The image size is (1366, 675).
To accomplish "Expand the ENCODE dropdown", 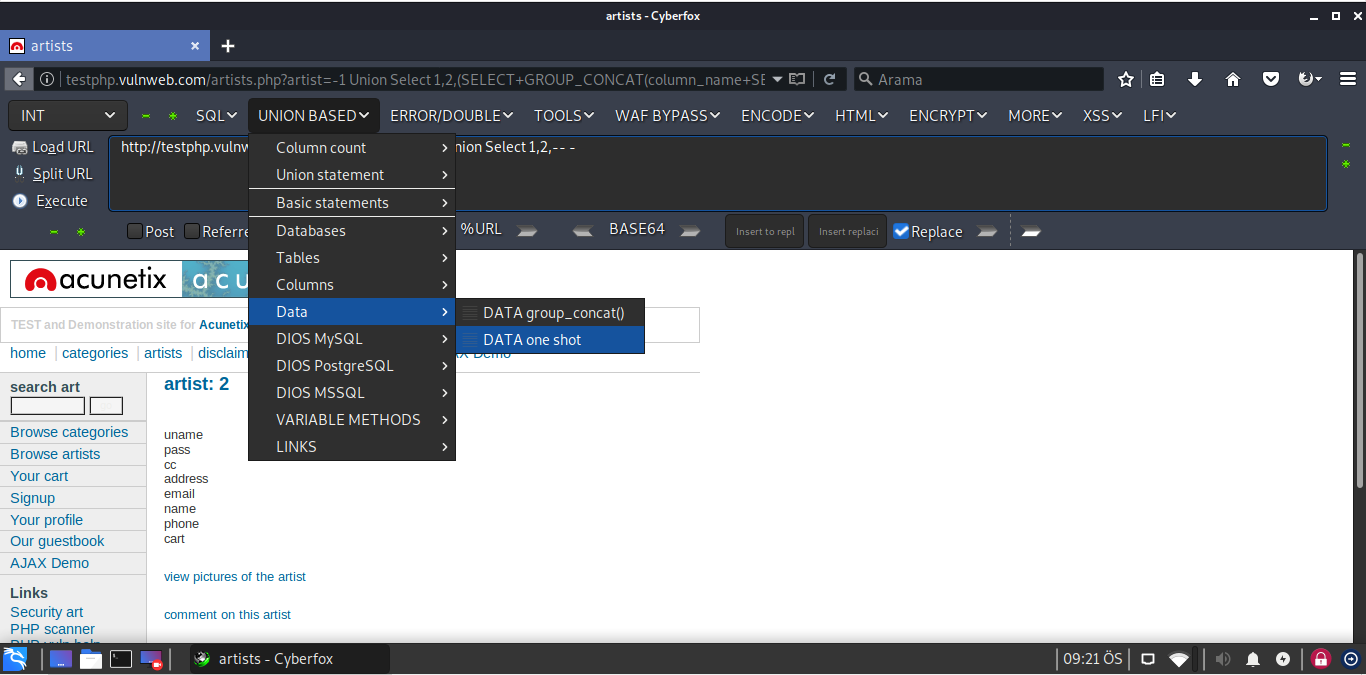I will (777, 116).
